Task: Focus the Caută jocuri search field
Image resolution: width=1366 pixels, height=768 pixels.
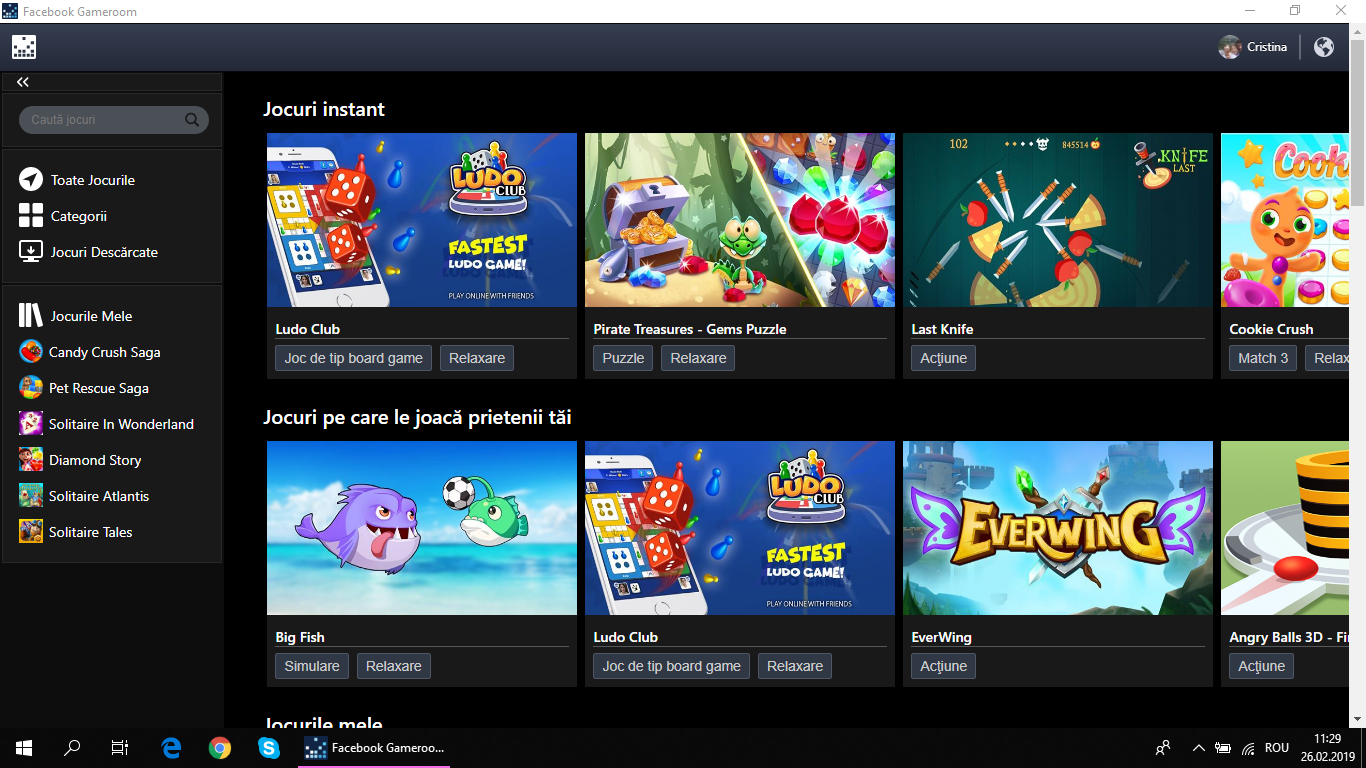Action: click(x=114, y=120)
